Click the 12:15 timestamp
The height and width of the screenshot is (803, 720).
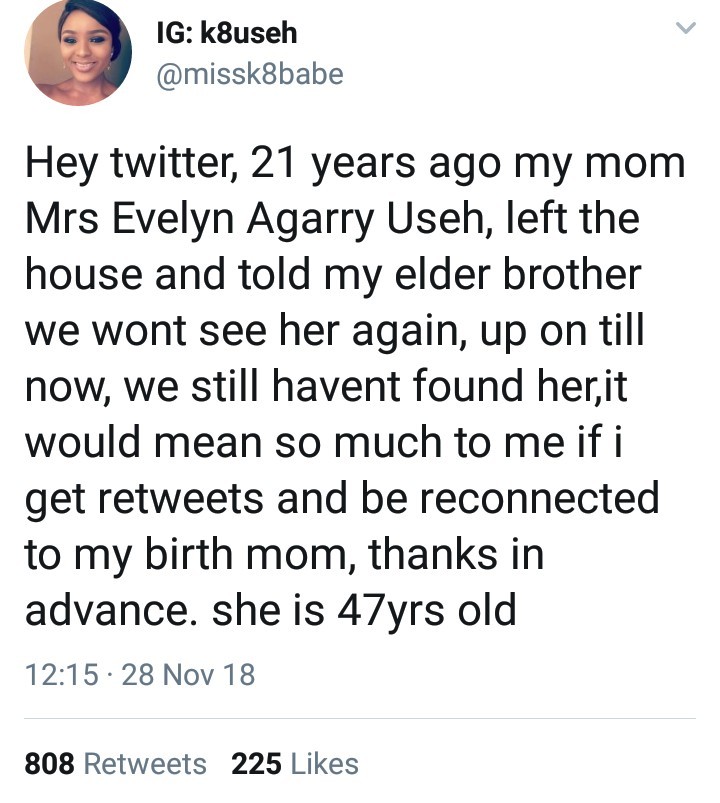click(x=60, y=675)
